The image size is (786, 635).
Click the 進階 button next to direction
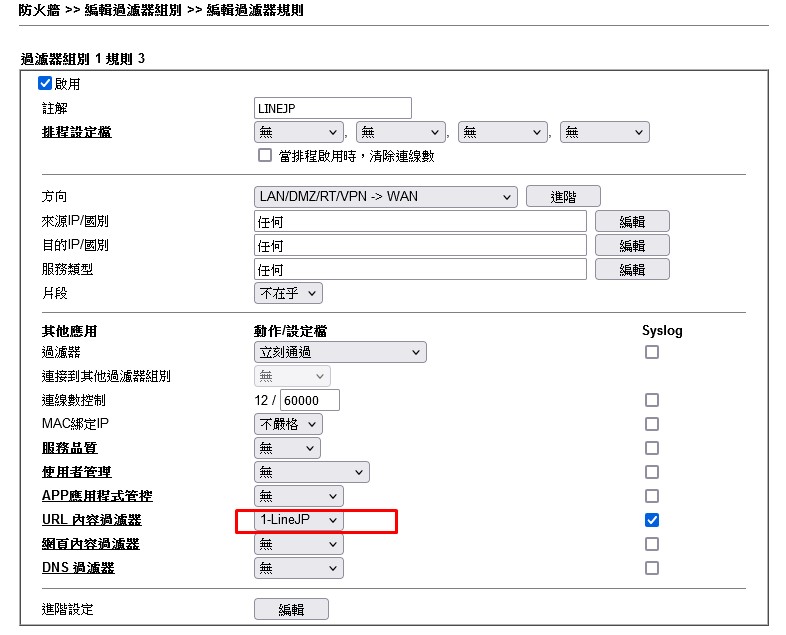[x=563, y=197]
